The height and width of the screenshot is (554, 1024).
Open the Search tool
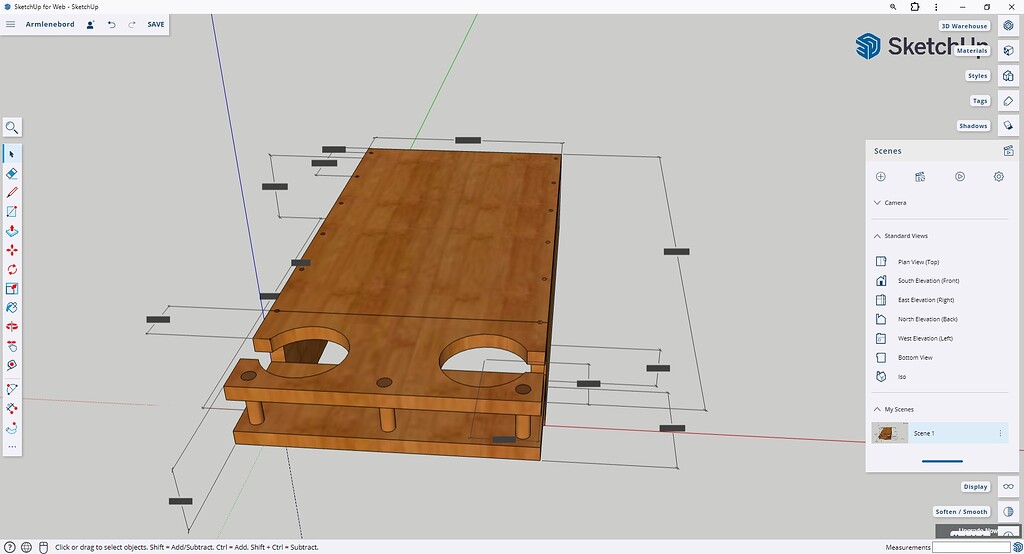point(12,127)
